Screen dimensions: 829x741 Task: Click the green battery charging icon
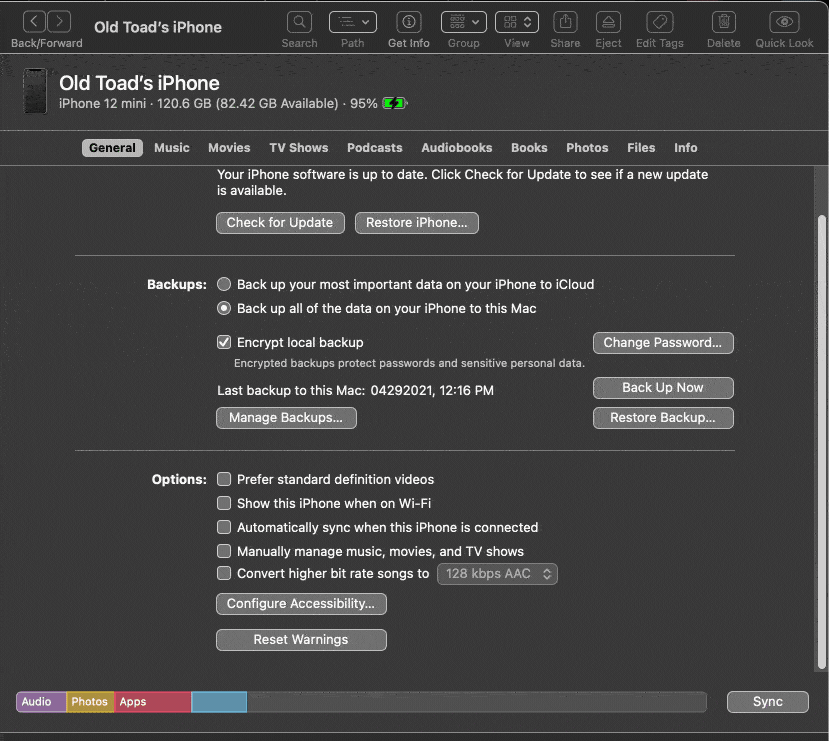coord(394,103)
